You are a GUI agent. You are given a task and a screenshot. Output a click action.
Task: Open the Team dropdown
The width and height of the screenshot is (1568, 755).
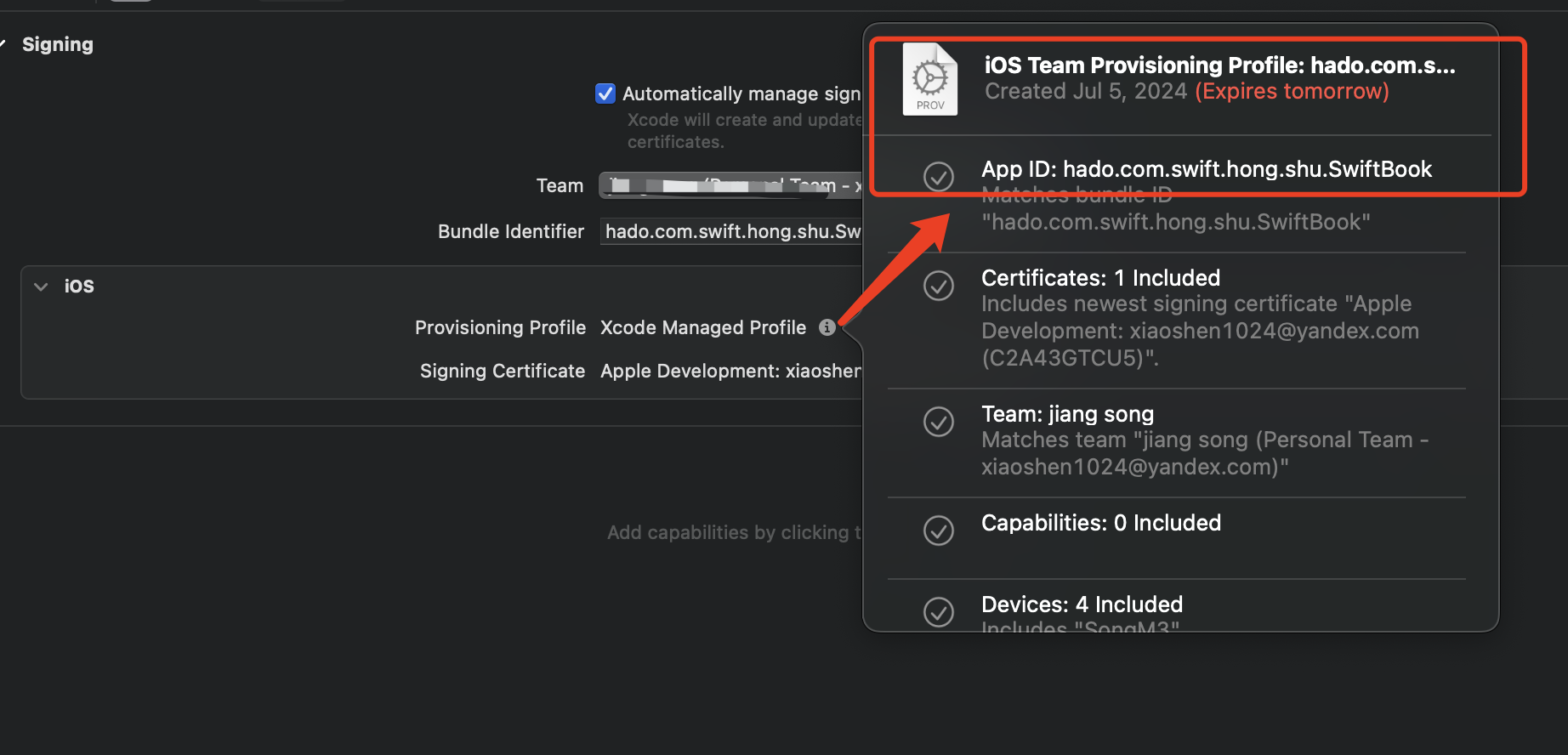[x=730, y=185]
